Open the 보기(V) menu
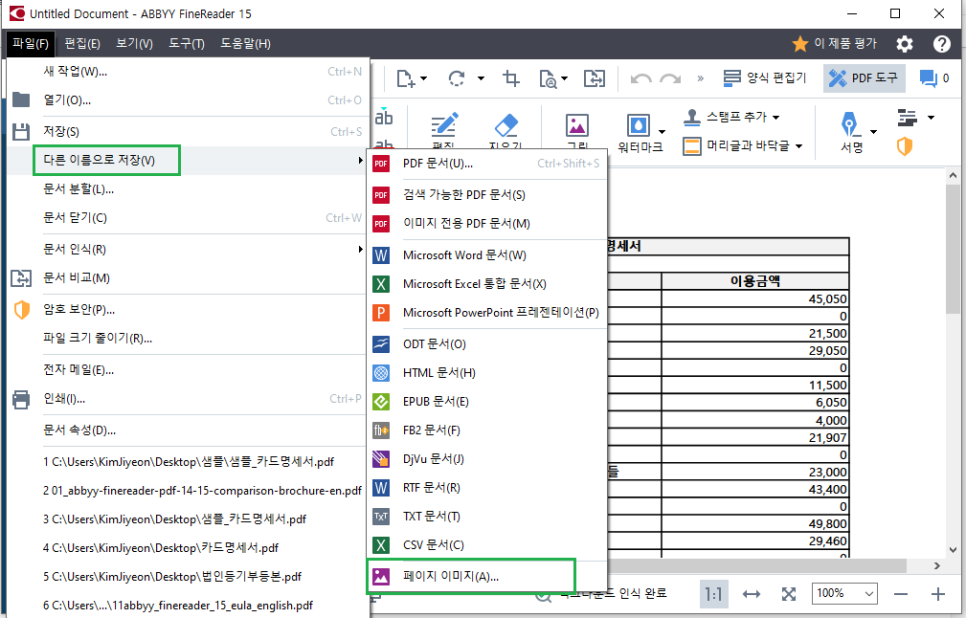Screen dimensions: 966x618 pos(134,44)
